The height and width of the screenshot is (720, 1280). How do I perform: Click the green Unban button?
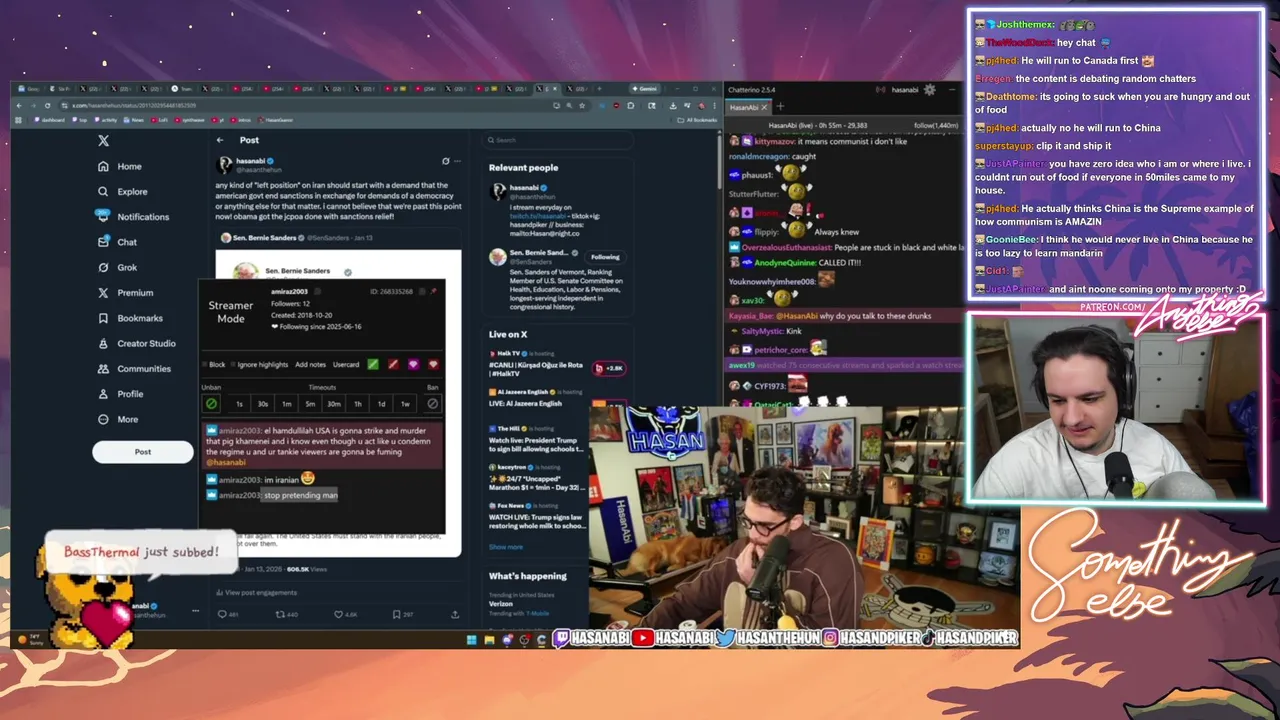pyautogui.click(x=211, y=404)
